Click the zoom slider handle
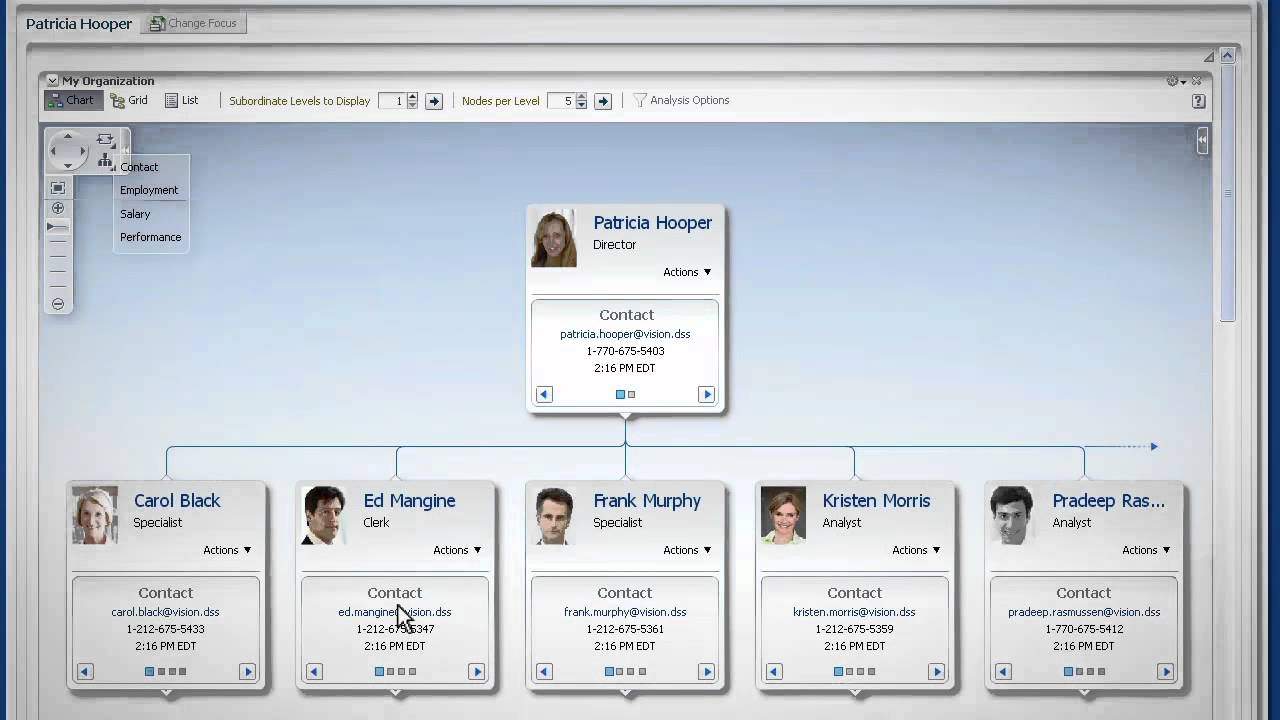 57,228
